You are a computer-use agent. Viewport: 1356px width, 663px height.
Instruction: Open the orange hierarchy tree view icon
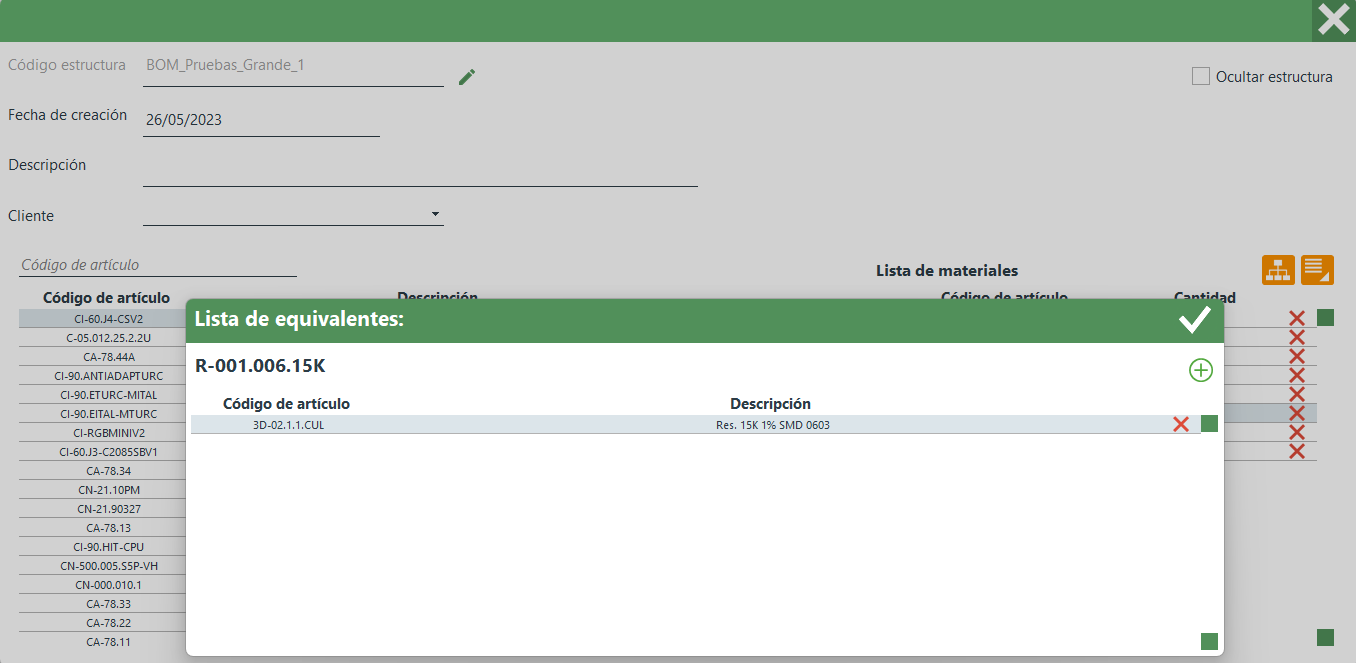[x=1278, y=270]
